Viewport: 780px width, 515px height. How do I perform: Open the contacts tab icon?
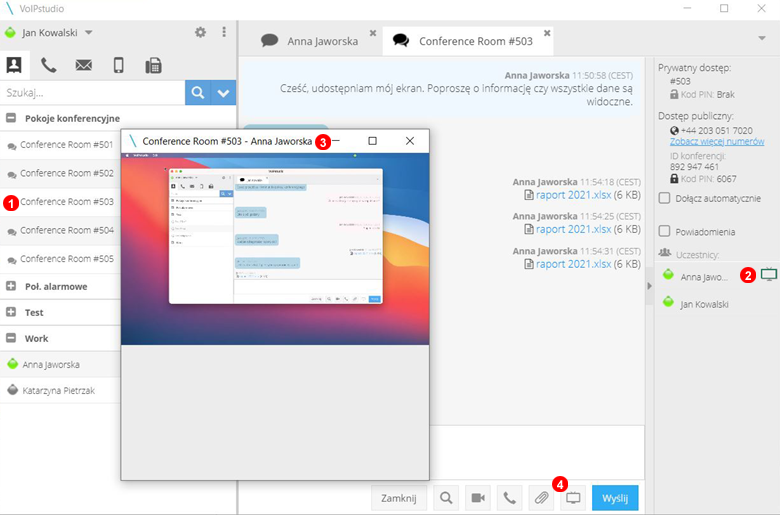tap(14, 65)
